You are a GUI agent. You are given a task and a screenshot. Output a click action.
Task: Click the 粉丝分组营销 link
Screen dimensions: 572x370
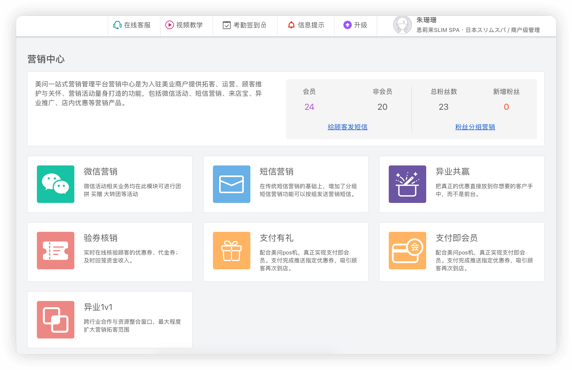pyautogui.click(x=475, y=127)
